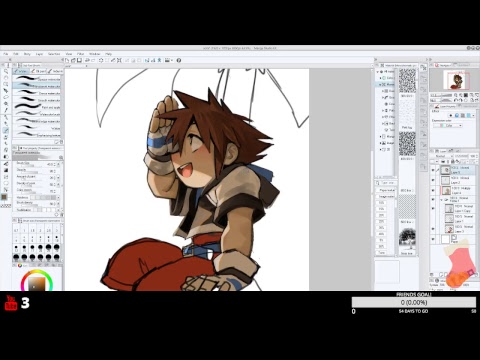Viewport: 480px width, 360px height.
Task: Select the Pen tool in the tool palette
Action: click(6, 117)
